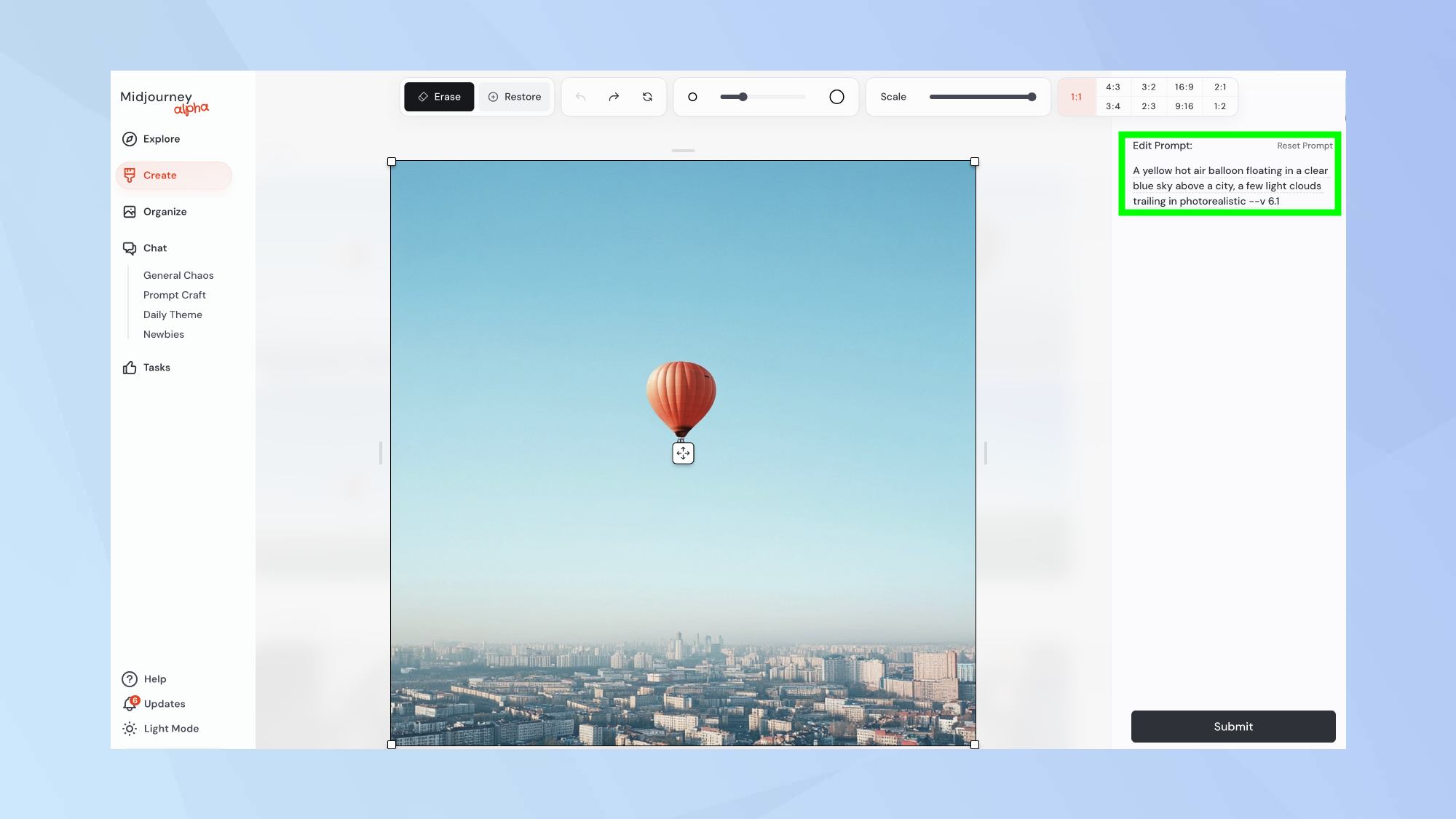This screenshot has height=819, width=1456.
Task: Open the Chat section
Action: coord(155,247)
